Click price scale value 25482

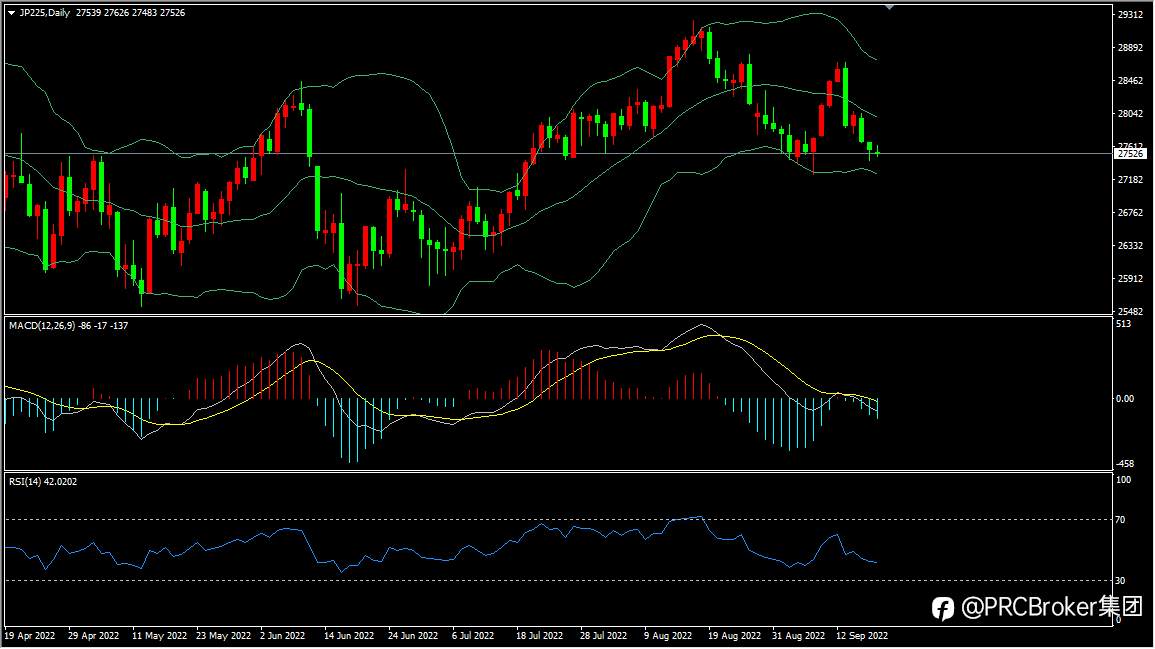(1130, 312)
